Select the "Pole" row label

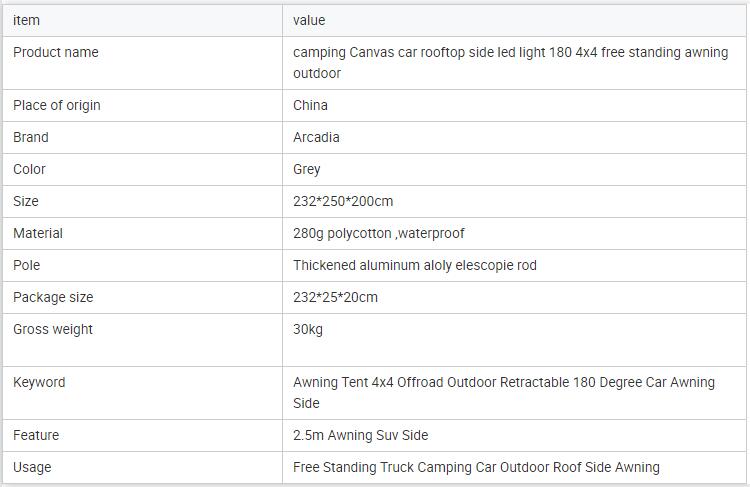[x=27, y=265]
